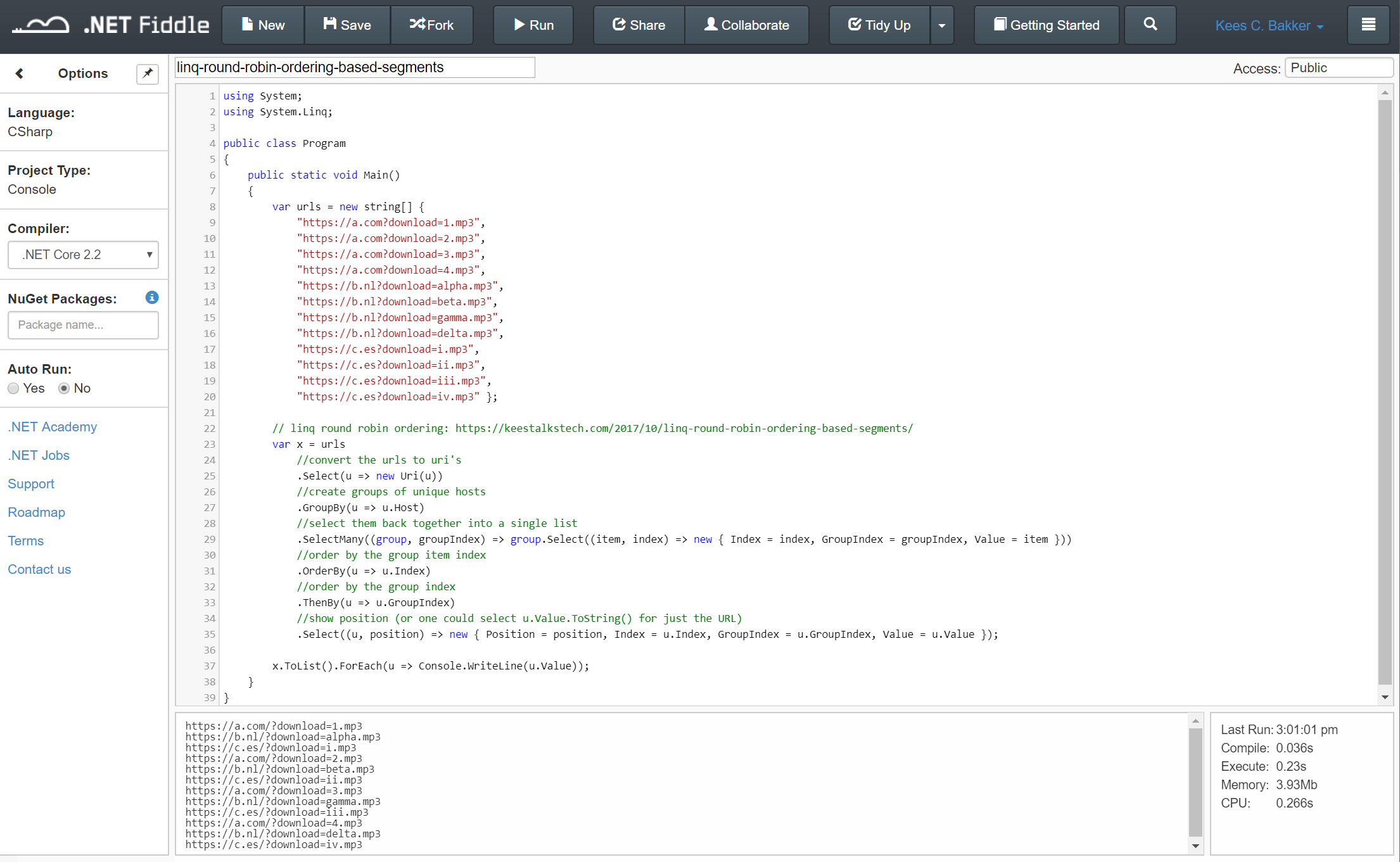The image size is (1400, 862).
Task: Tidy Up the code
Action: 879,25
